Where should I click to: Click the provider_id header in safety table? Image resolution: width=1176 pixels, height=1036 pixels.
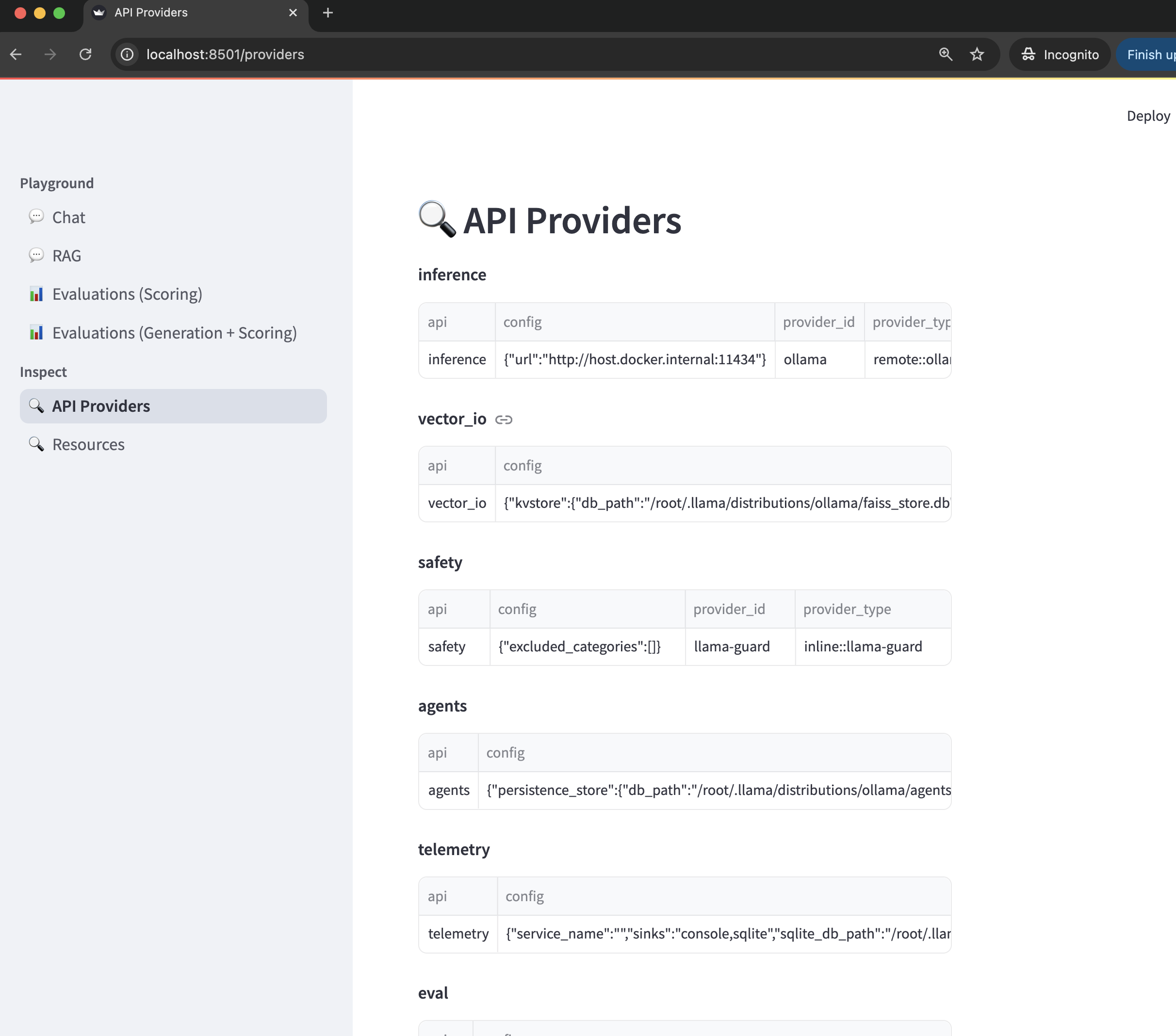click(x=740, y=609)
